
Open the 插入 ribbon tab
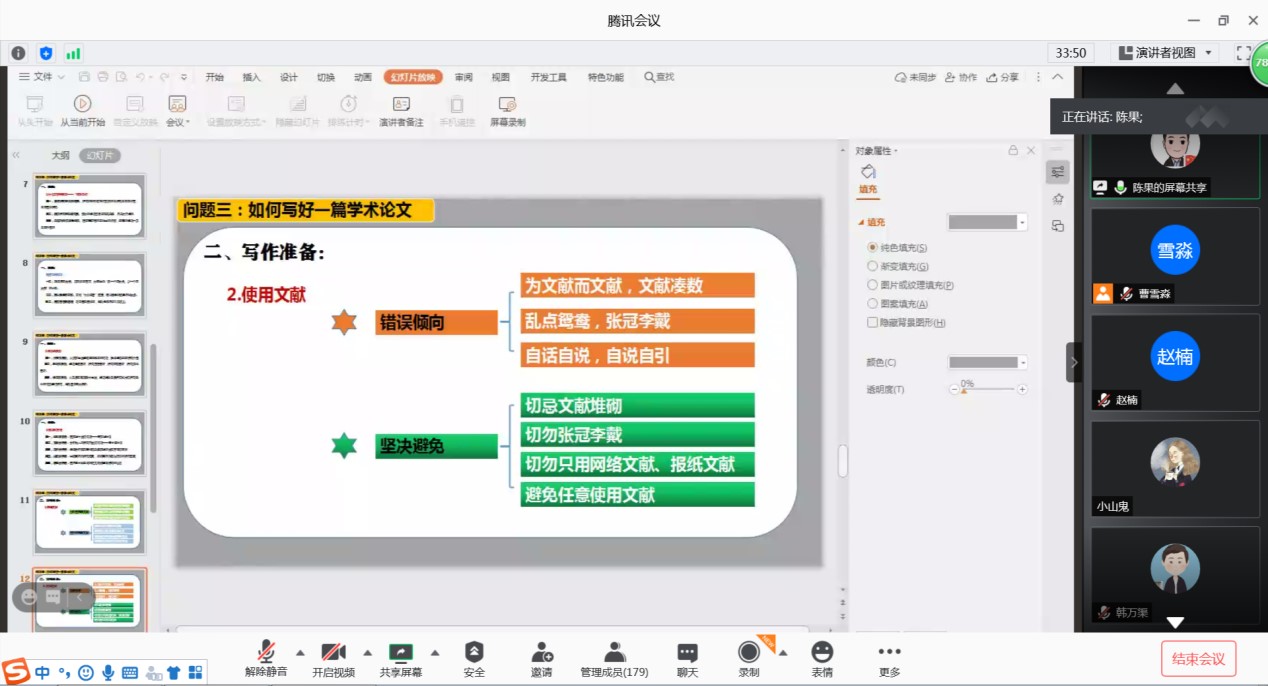point(251,77)
